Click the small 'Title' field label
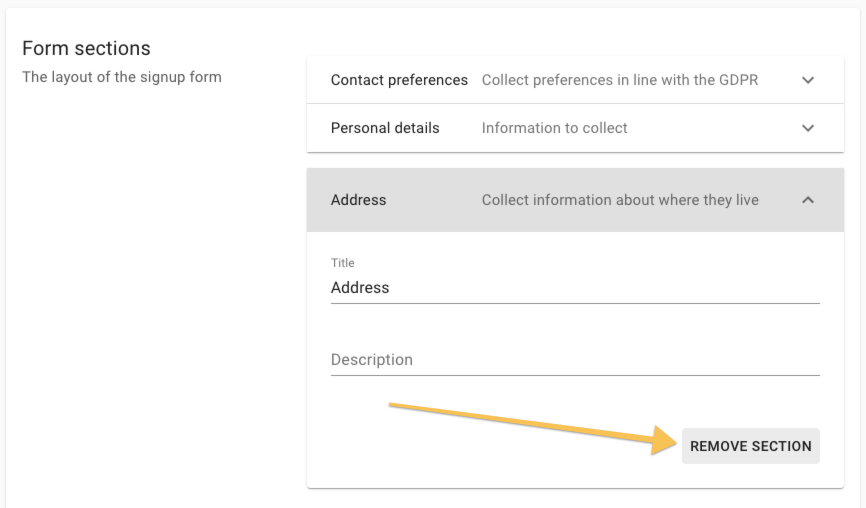866x508 pixels. point(343,263)
